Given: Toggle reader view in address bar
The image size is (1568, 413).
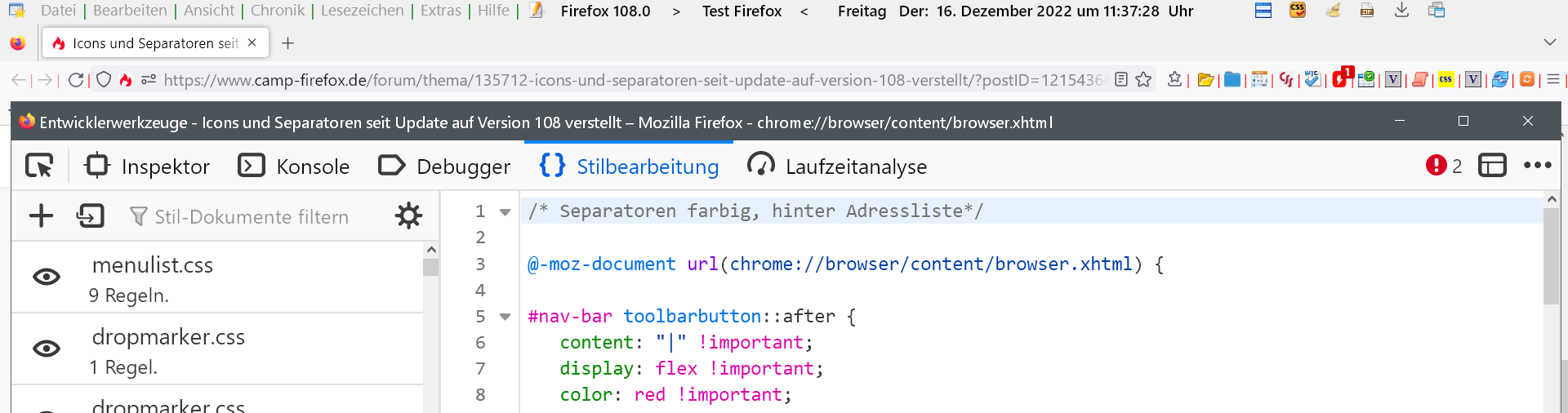Looking at the screenshot, I should pyautogui.click(x=1121, y=80).
